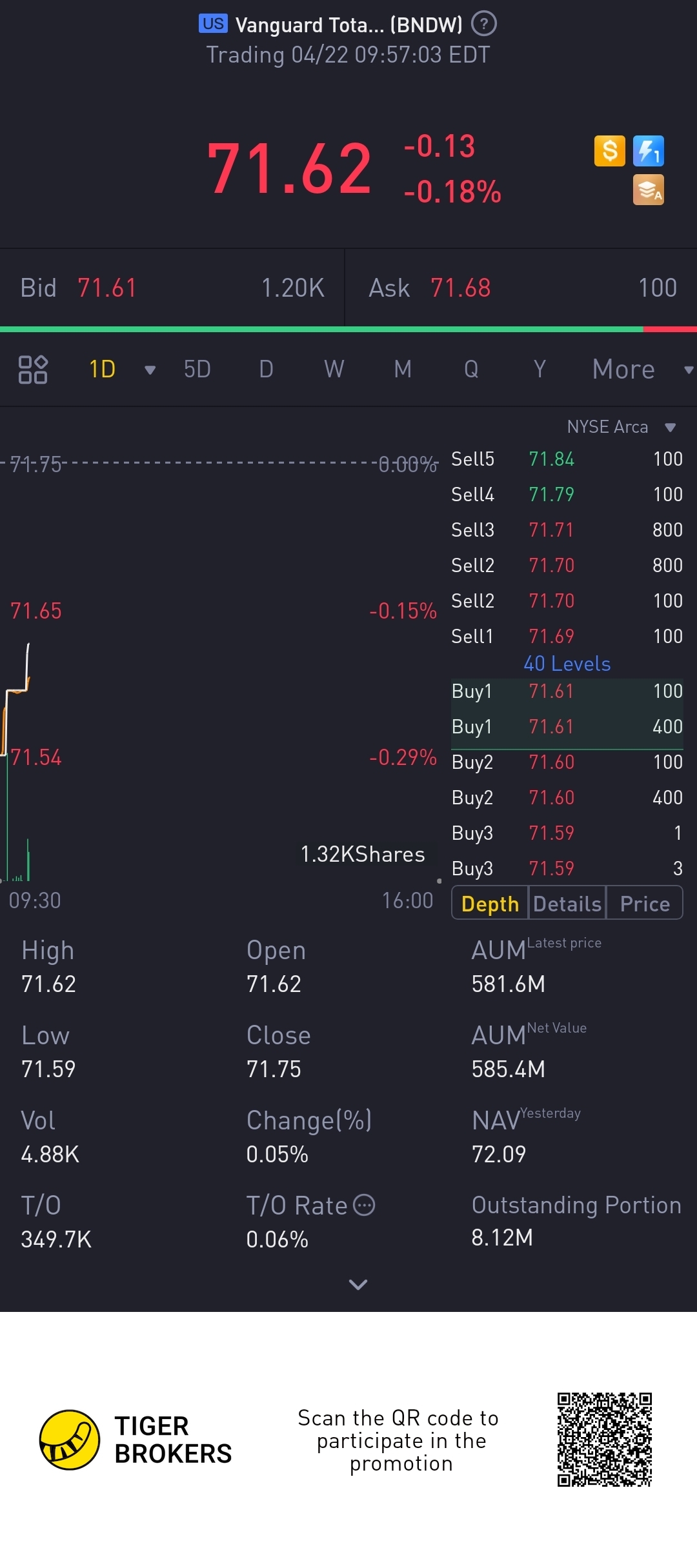Tap the Tiger Brokers logo
This screenshot has height=1568, width=697.
[70, 1440]
